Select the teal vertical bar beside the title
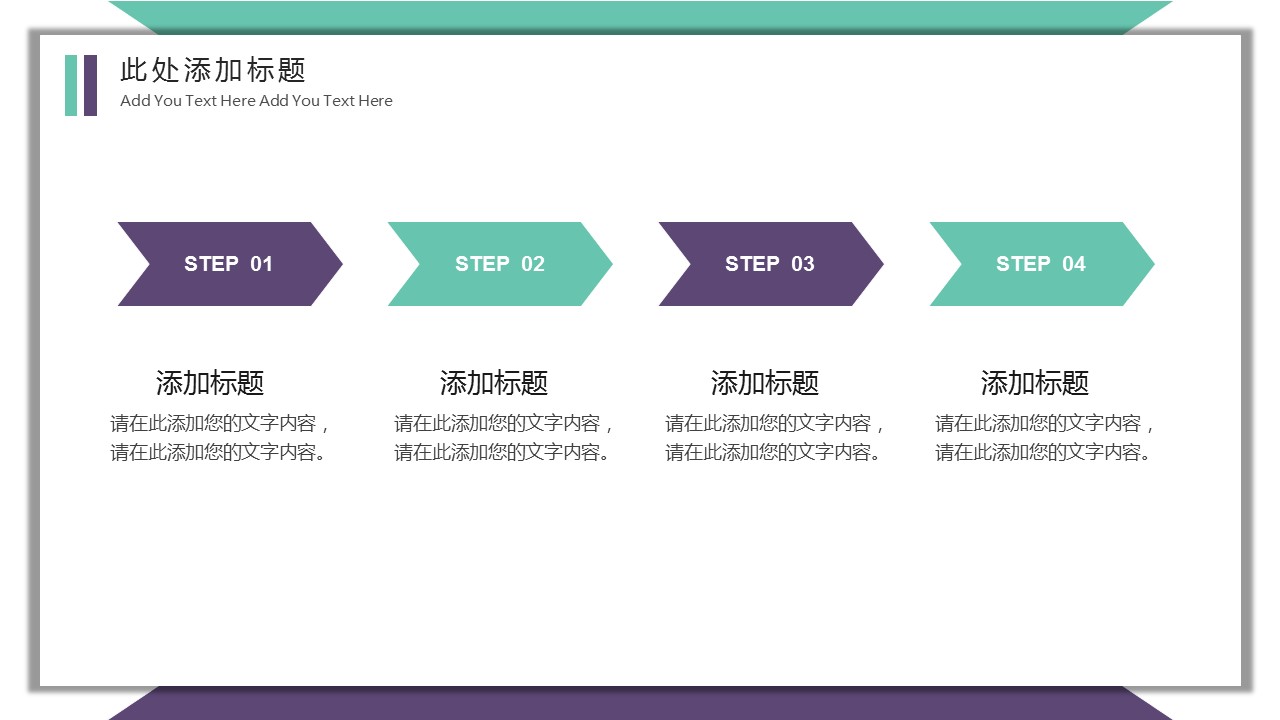The image size is (1280, 720). (x=71, y=85)
